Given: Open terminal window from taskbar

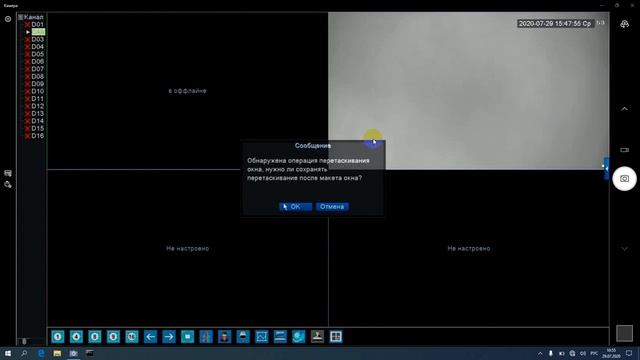Looking at the screenshot, I should point(89,353).
